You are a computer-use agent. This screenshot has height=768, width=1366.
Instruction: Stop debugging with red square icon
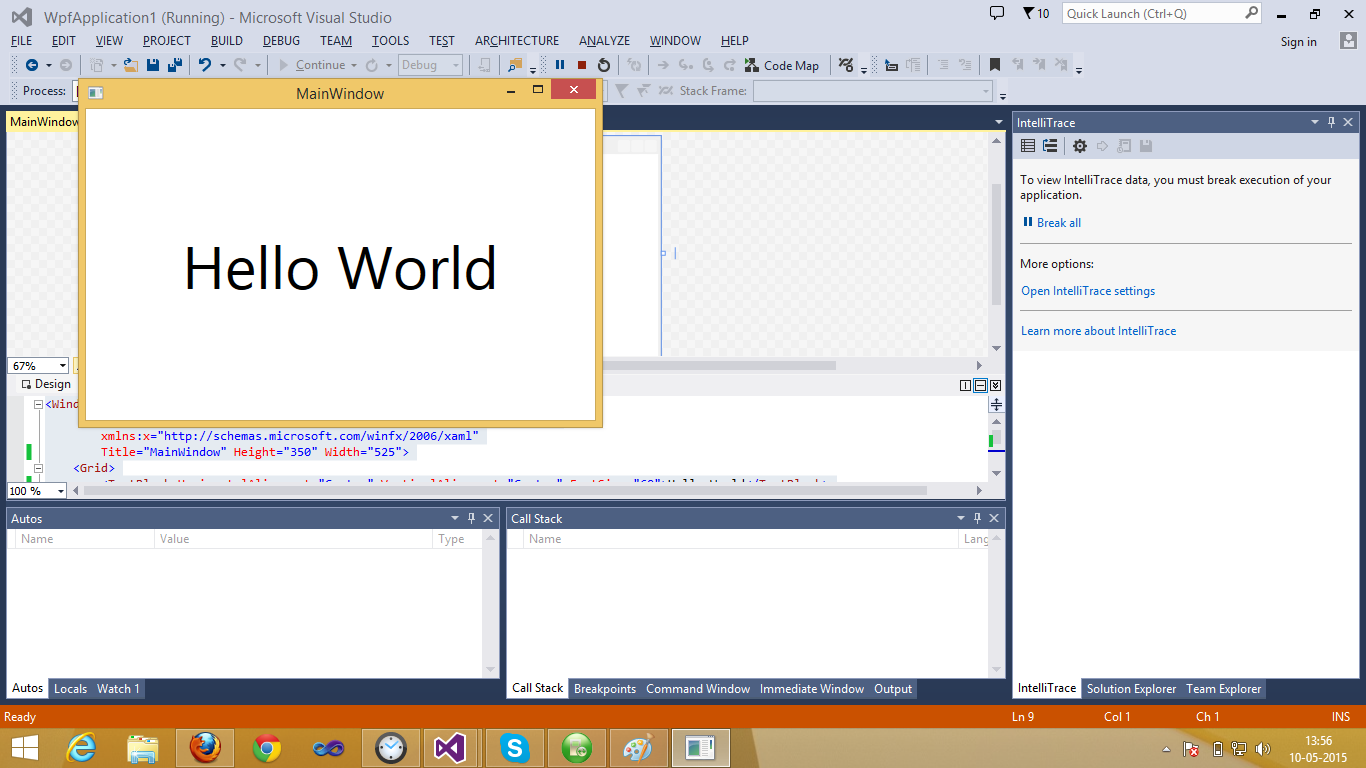[582, 65]
